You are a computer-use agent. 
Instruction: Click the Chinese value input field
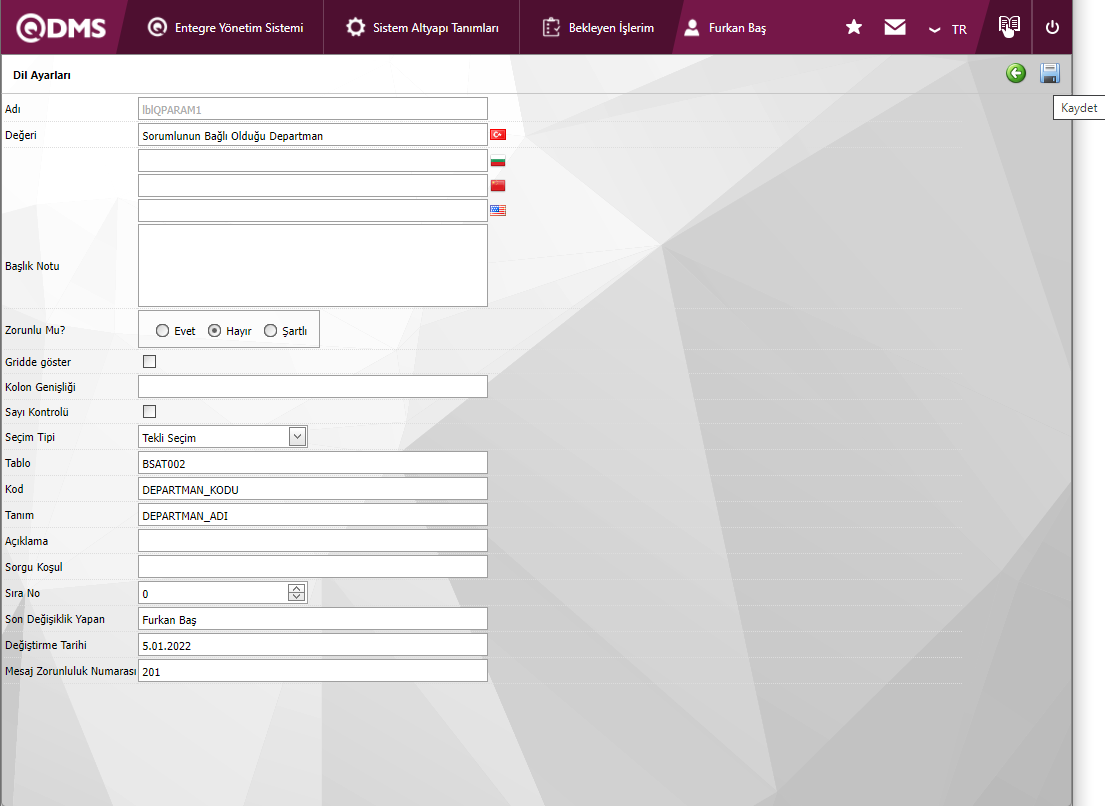[313, 186]
